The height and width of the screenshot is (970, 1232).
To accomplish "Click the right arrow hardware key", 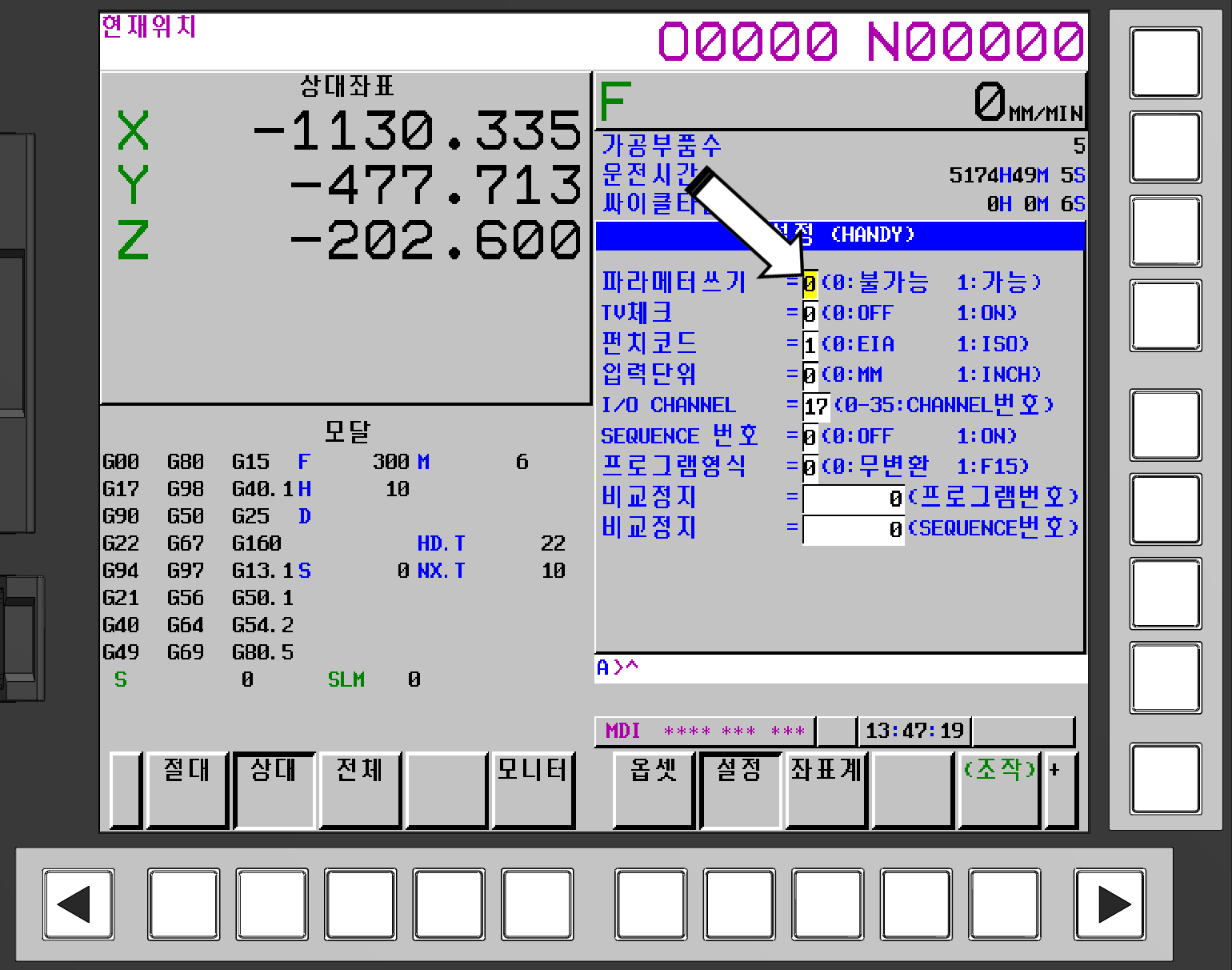I will point(1110,904).
